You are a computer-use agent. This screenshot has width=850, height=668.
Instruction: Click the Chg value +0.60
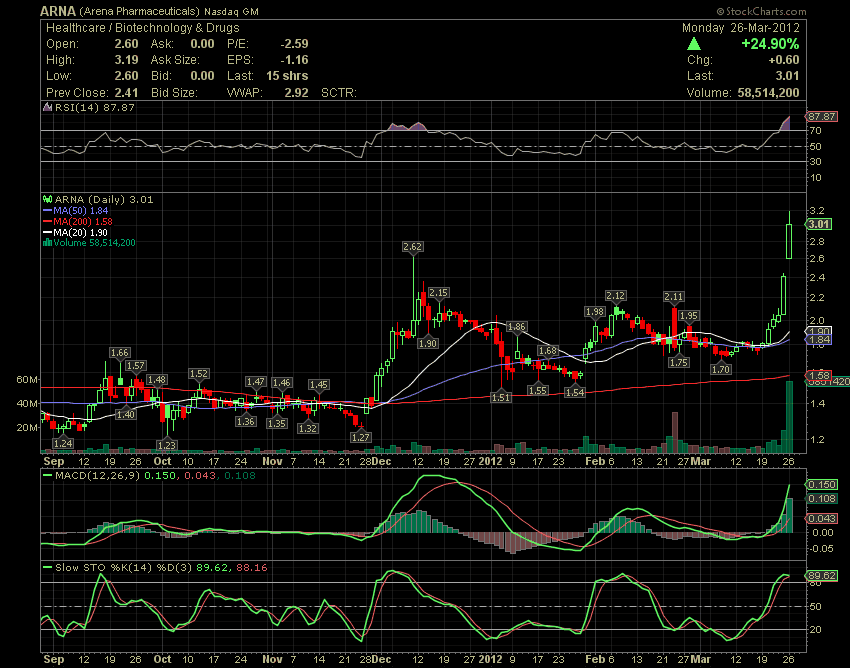784,60
